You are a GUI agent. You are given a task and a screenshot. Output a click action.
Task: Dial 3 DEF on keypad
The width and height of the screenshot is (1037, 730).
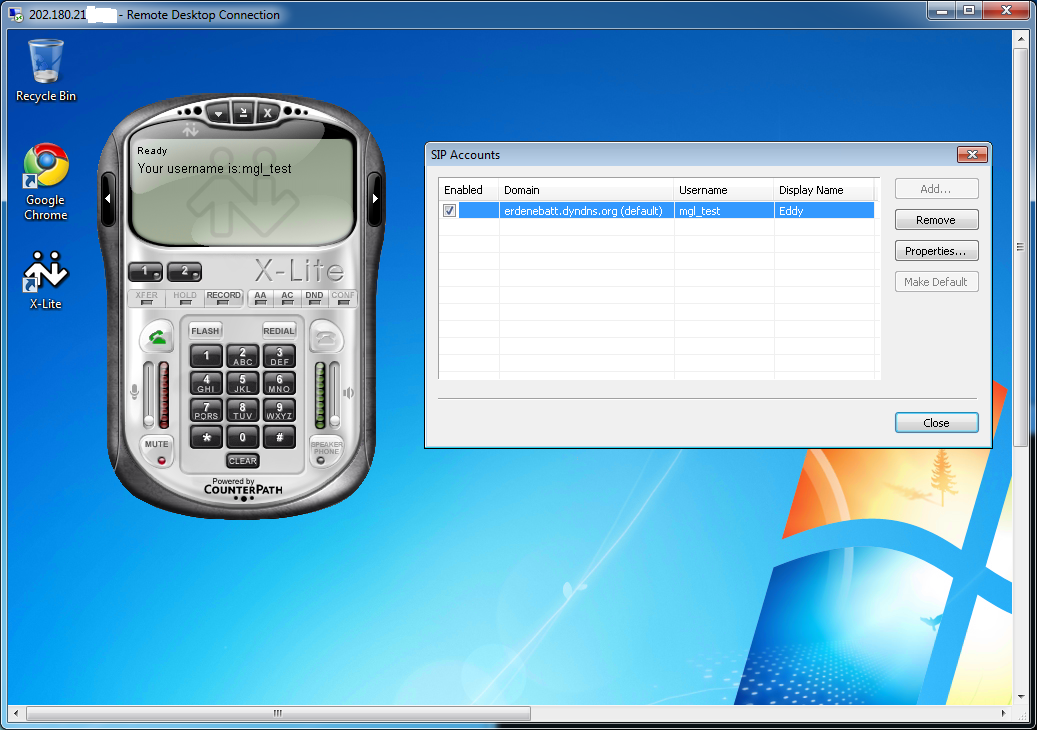pyautogui.click(x=279, y=356)
